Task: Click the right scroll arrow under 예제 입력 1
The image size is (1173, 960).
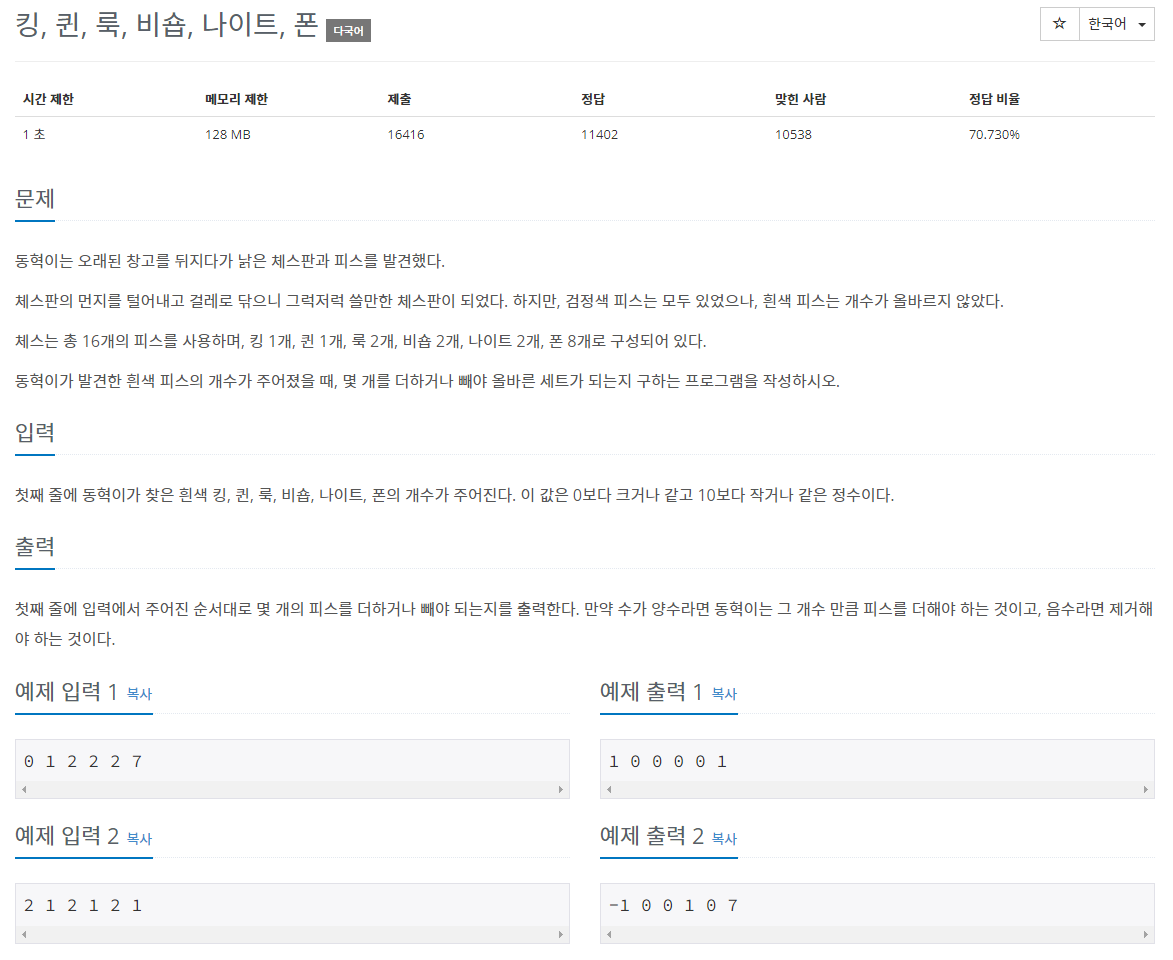Action: (562, 789)
